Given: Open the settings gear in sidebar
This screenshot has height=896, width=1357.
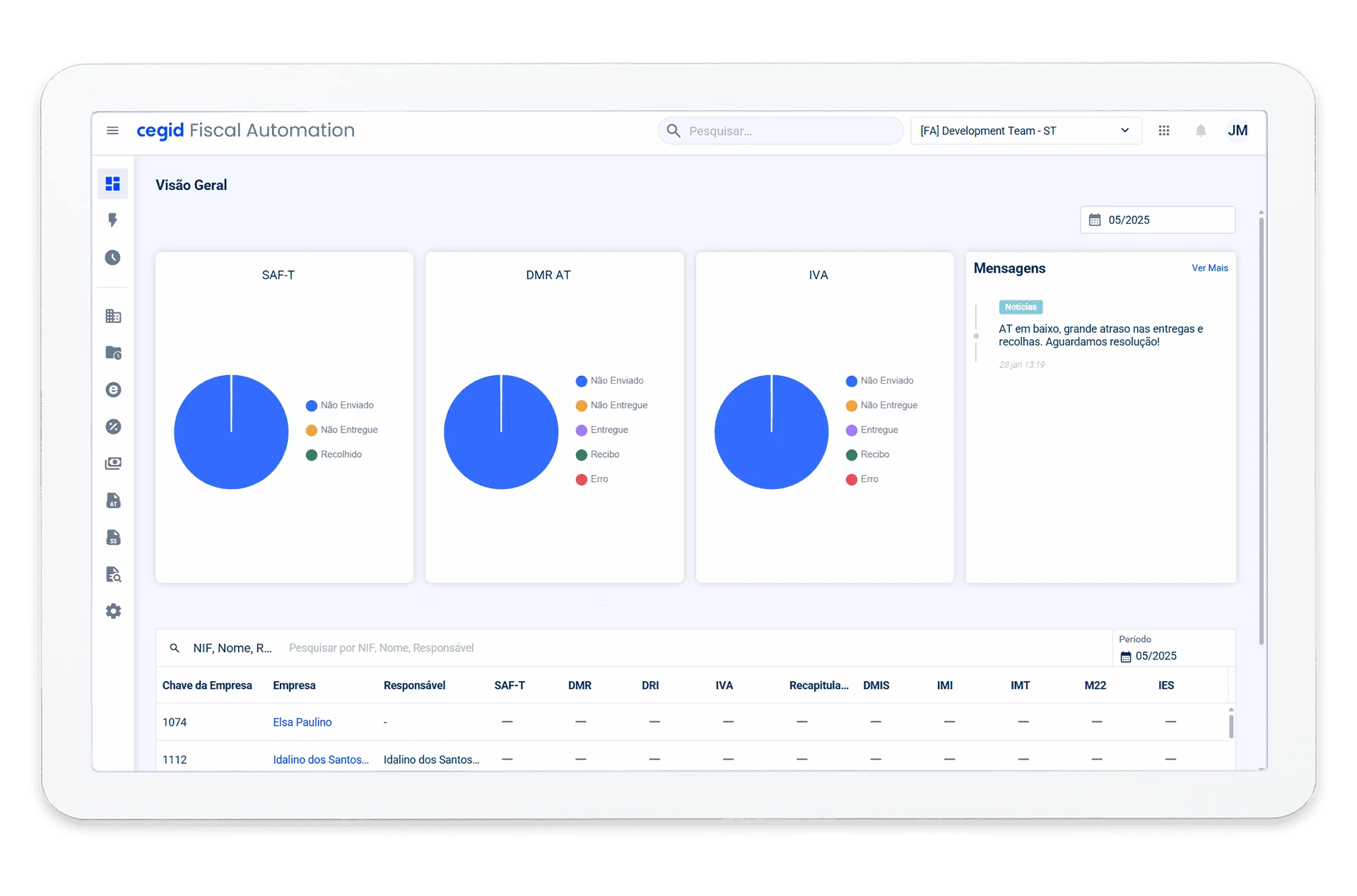Looking at the screenshot, I should 113,611.
